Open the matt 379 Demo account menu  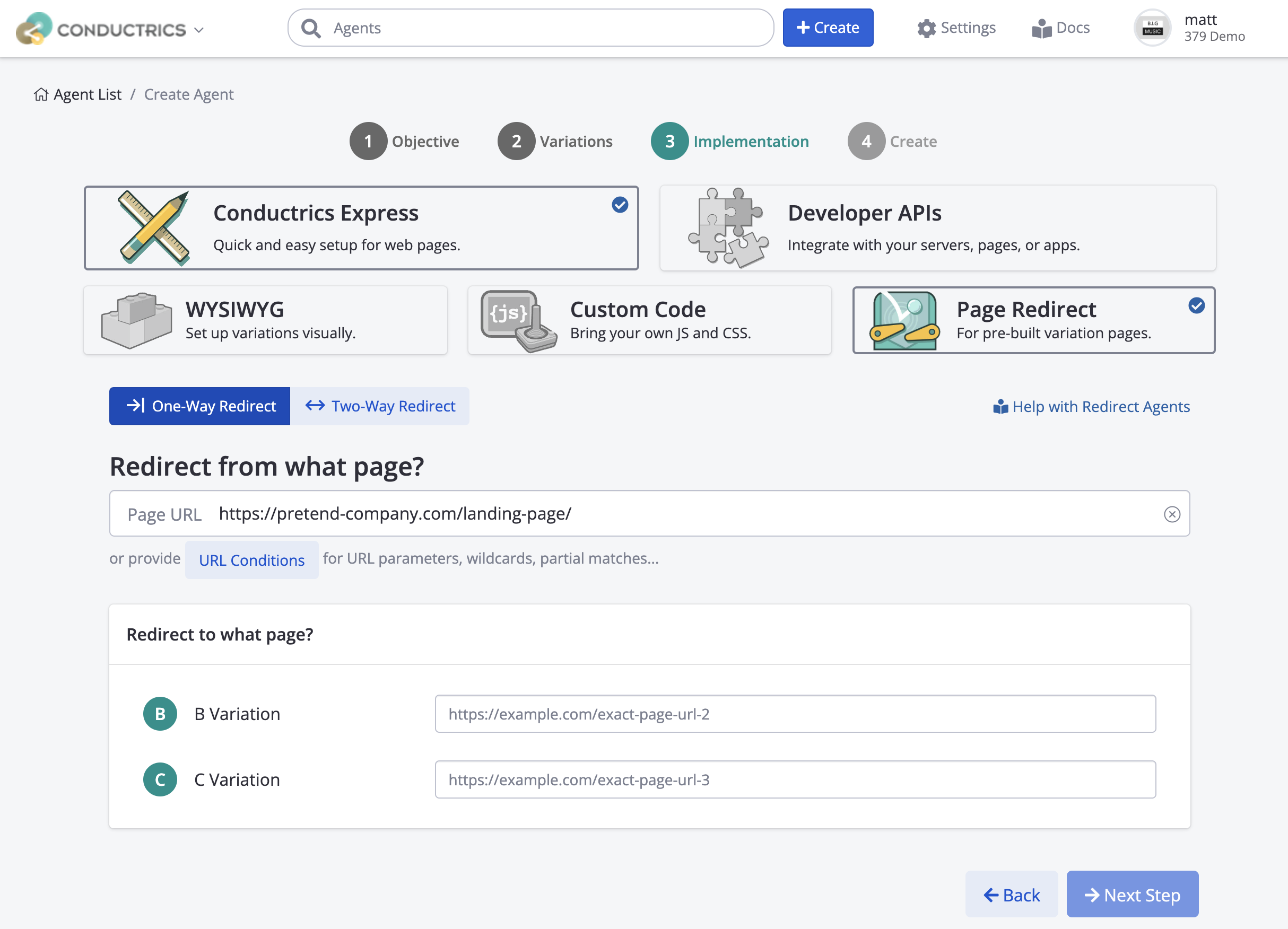tap(1214, 29)
